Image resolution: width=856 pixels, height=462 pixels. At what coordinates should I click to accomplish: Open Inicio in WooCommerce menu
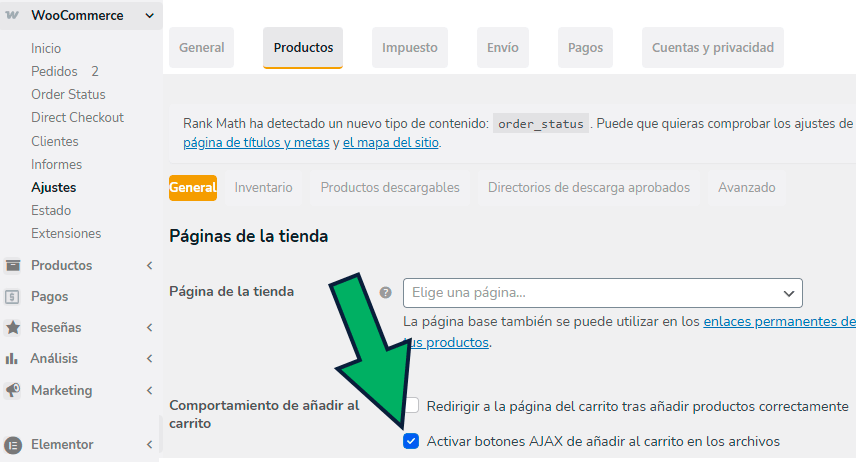[x=46, y=48]
